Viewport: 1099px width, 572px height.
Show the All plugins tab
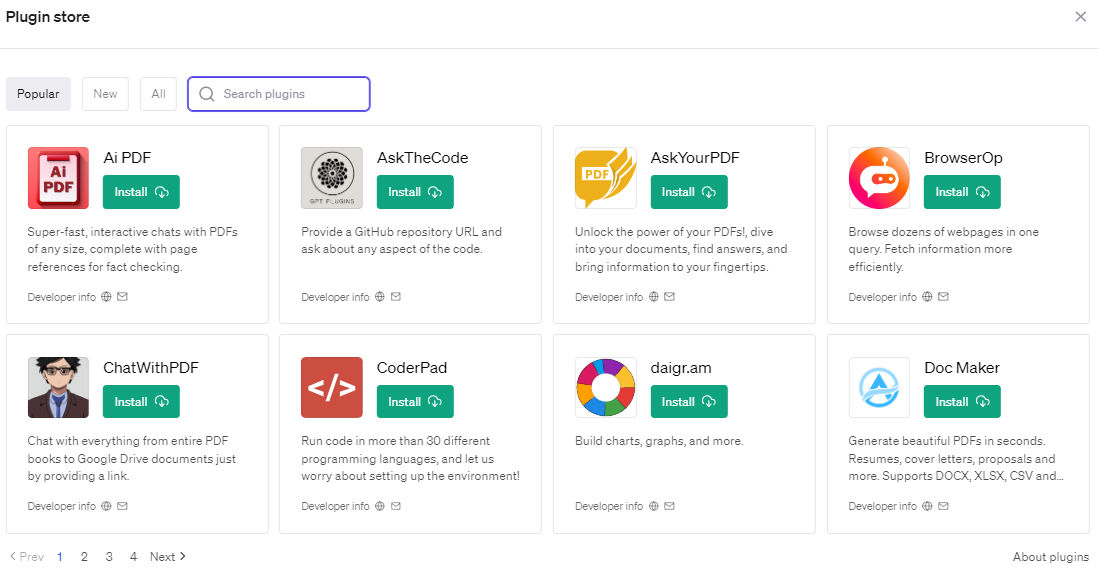pos(158,94)
